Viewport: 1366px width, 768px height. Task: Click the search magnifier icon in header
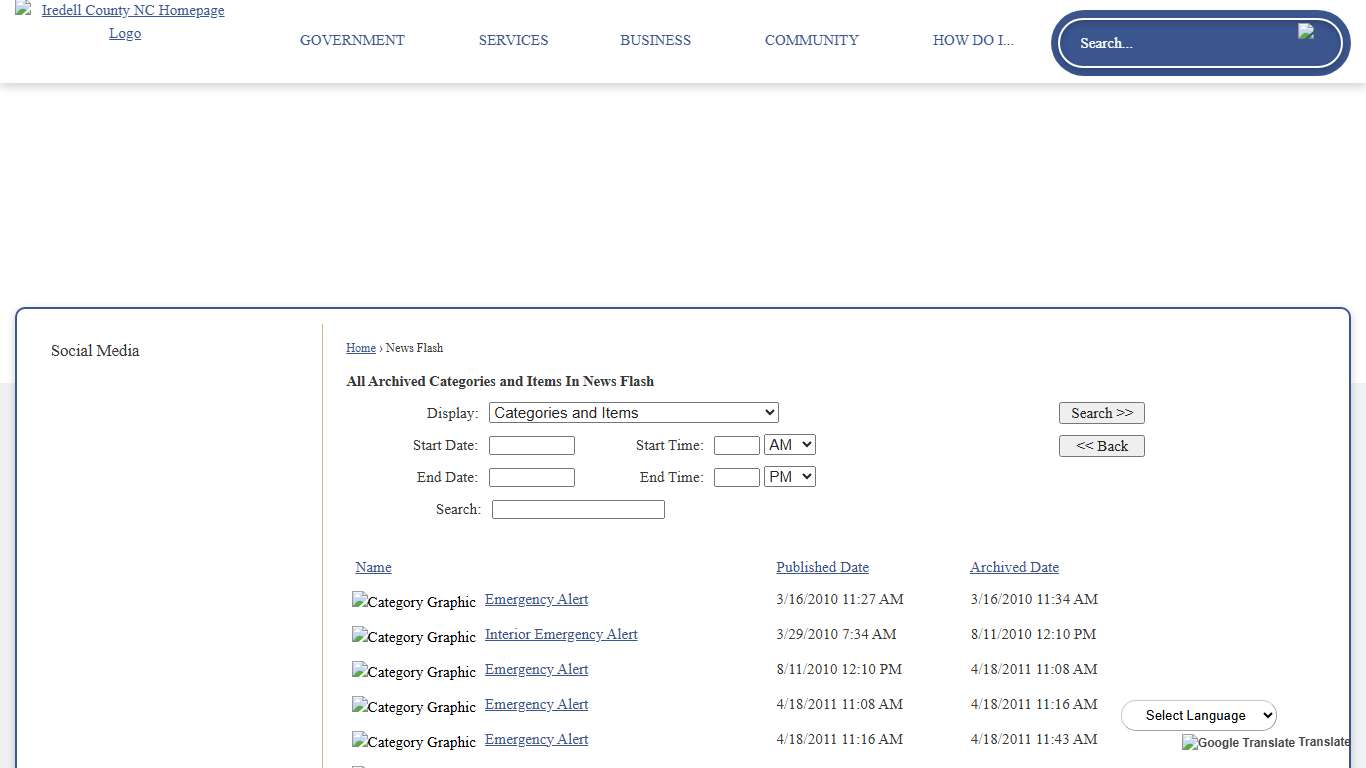coord(1306,32)
